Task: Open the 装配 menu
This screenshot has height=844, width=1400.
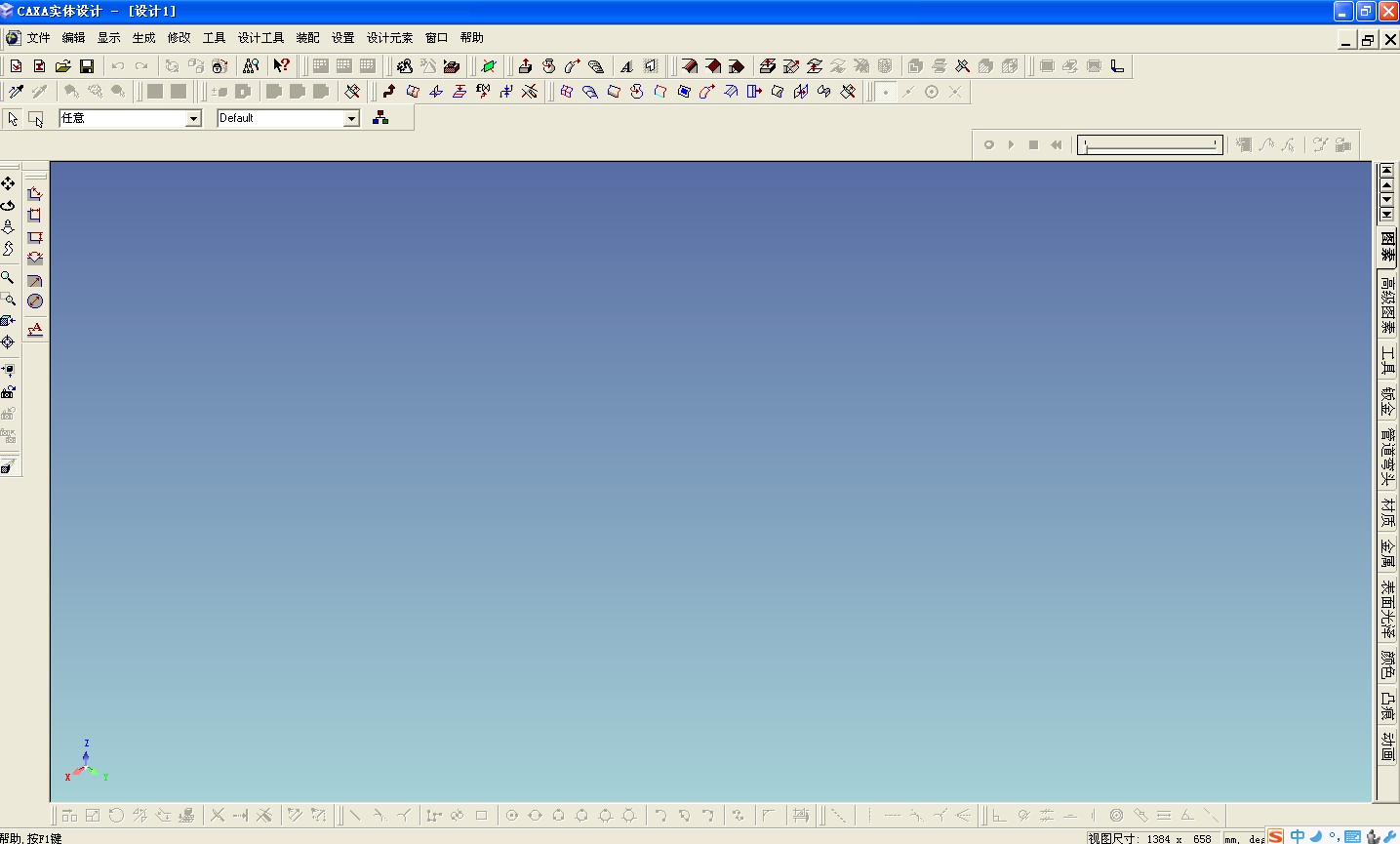Action: (x=307, y=38)
